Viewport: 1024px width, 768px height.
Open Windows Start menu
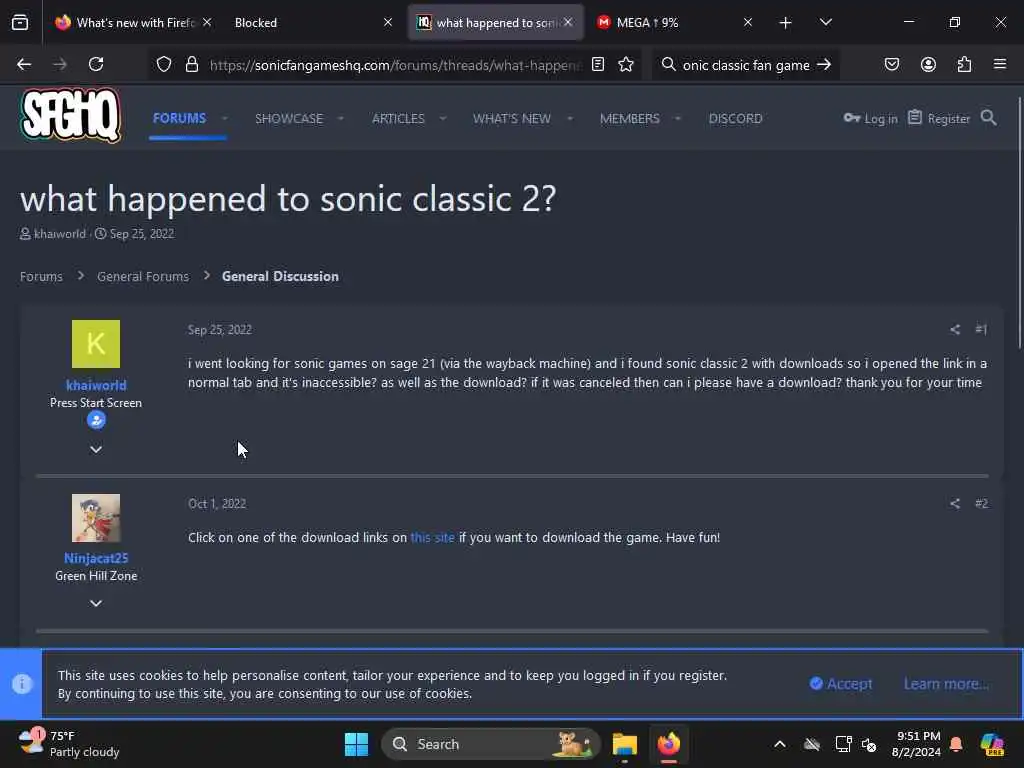coord(357,744)
